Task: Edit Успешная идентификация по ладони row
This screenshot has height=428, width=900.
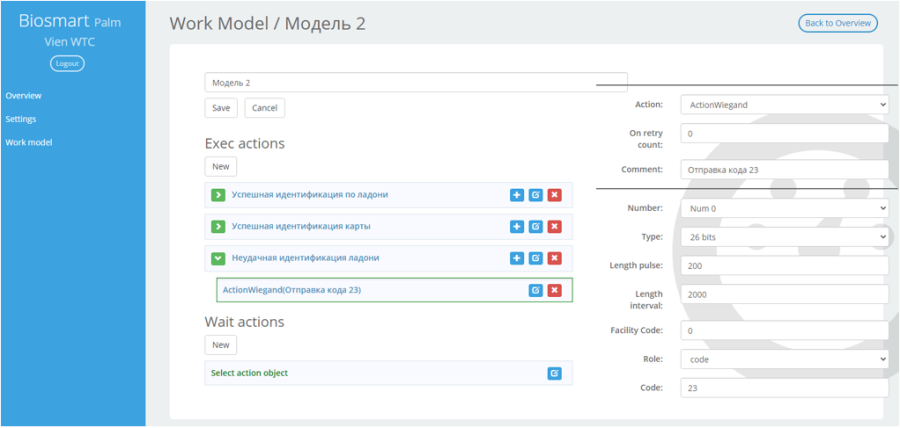Action: pyautogui.click(x=536, y=195)
